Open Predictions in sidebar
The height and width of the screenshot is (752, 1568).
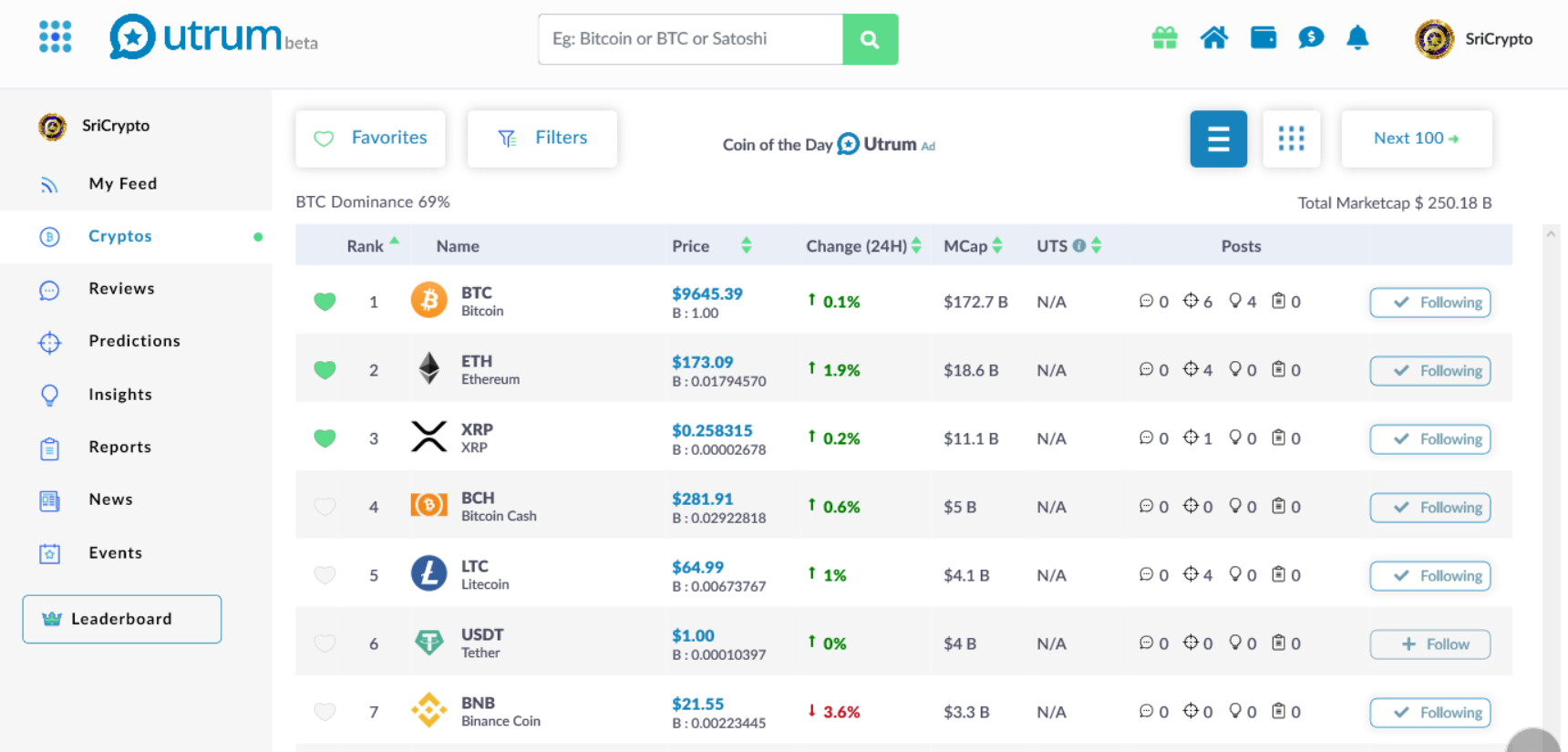(136, 342)
